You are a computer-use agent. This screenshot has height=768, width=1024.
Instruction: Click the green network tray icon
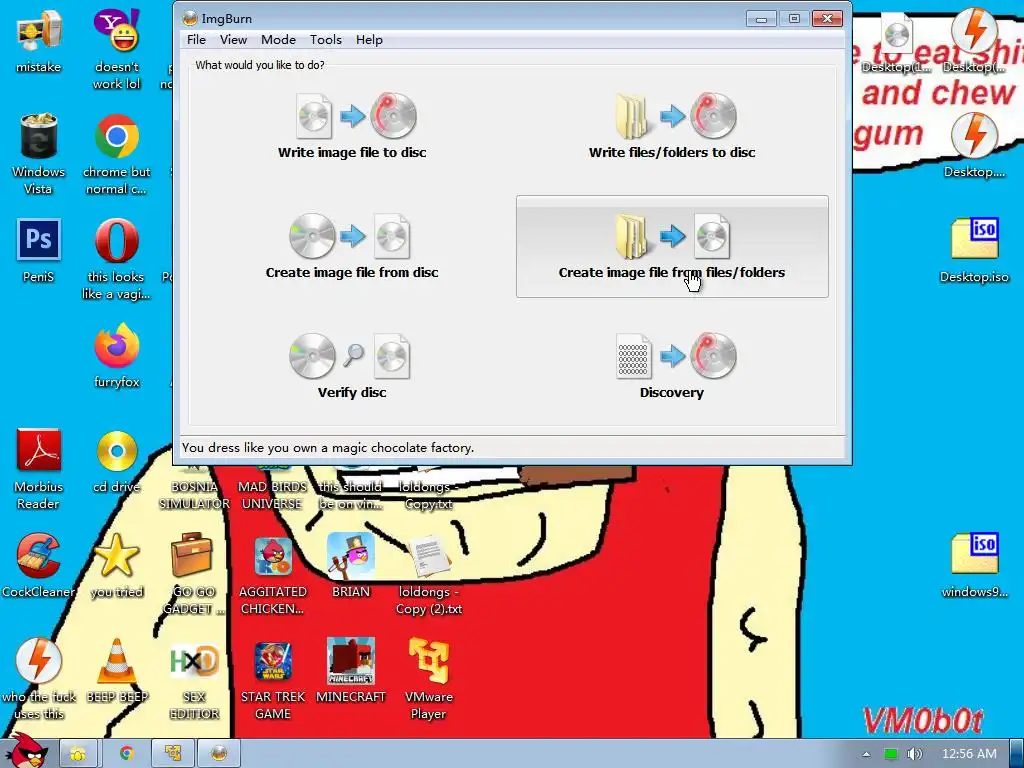click(890, 754)
